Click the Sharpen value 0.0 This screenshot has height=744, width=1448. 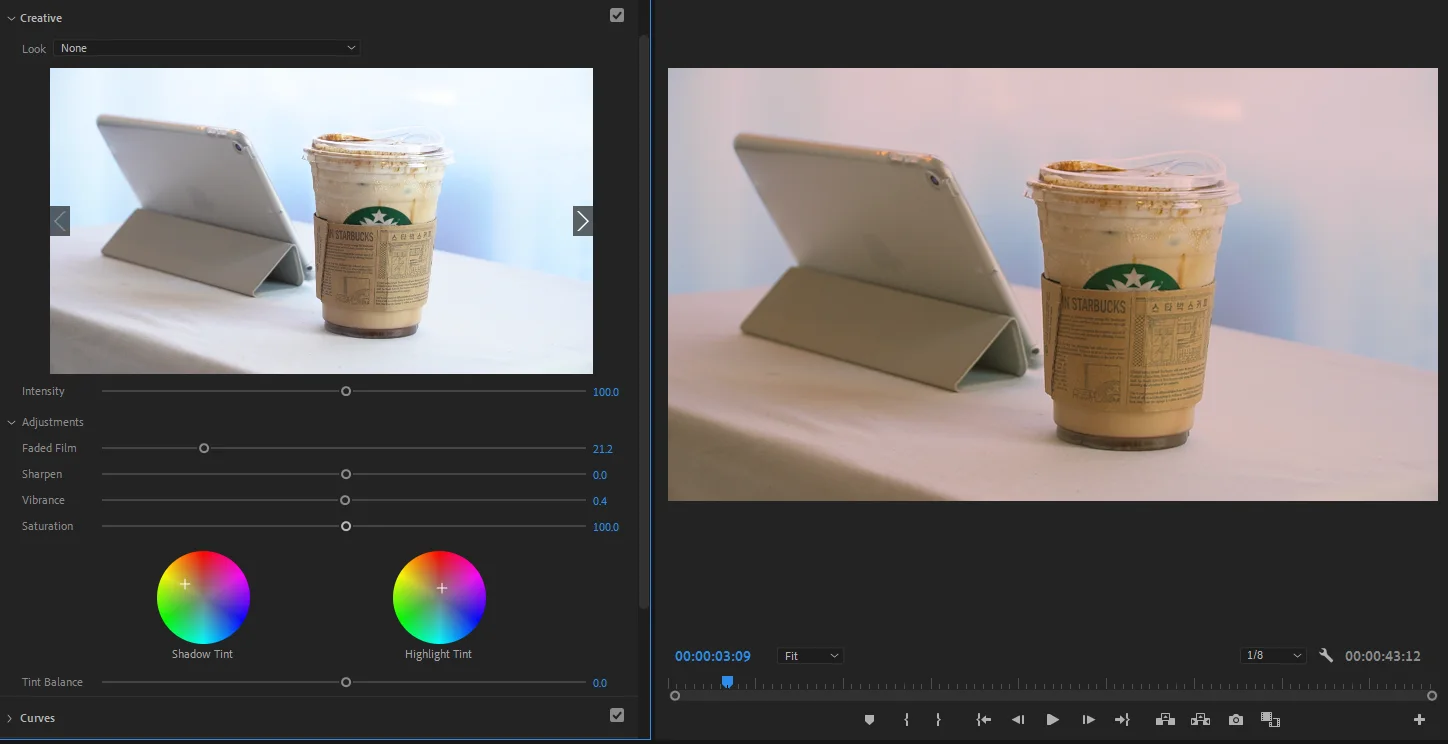[x=600, y=475]
